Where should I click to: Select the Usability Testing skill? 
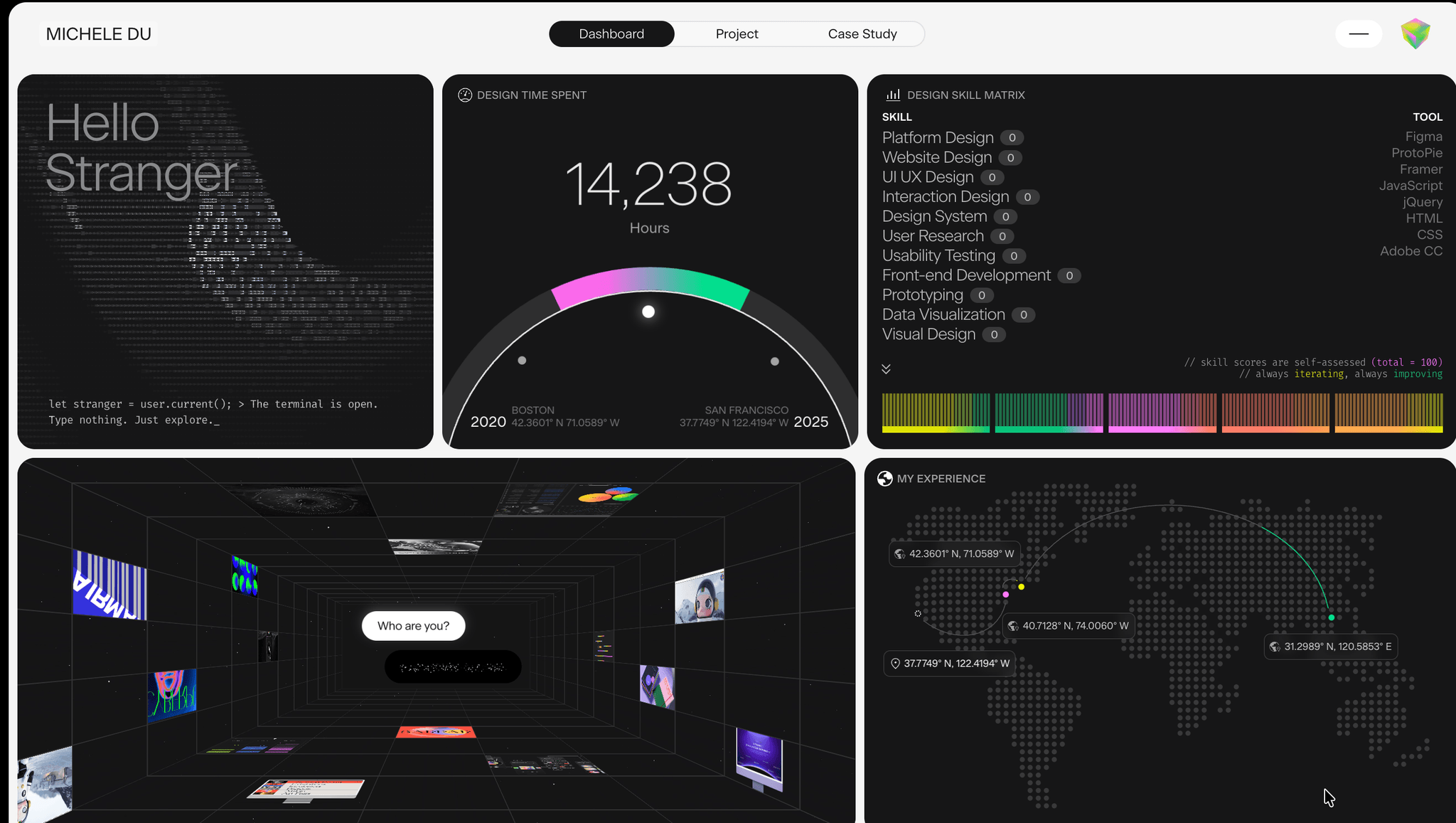pyautogui.click(x=953, y=255)
